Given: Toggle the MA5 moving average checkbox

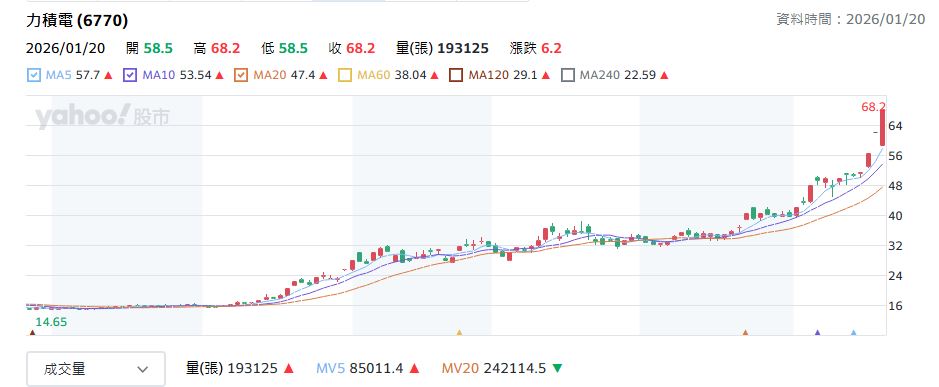Looking at the screenshot, I should click(x=34, y=75).
